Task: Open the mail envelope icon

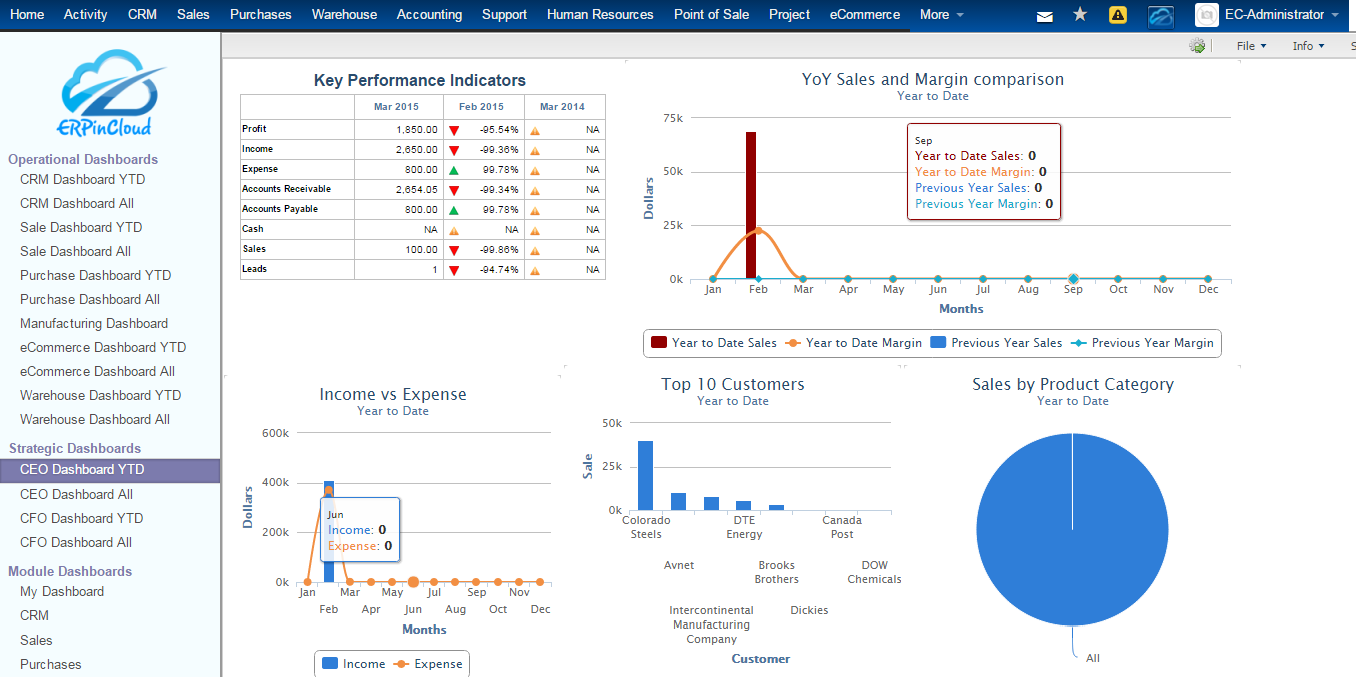Action: point(1045,16)
